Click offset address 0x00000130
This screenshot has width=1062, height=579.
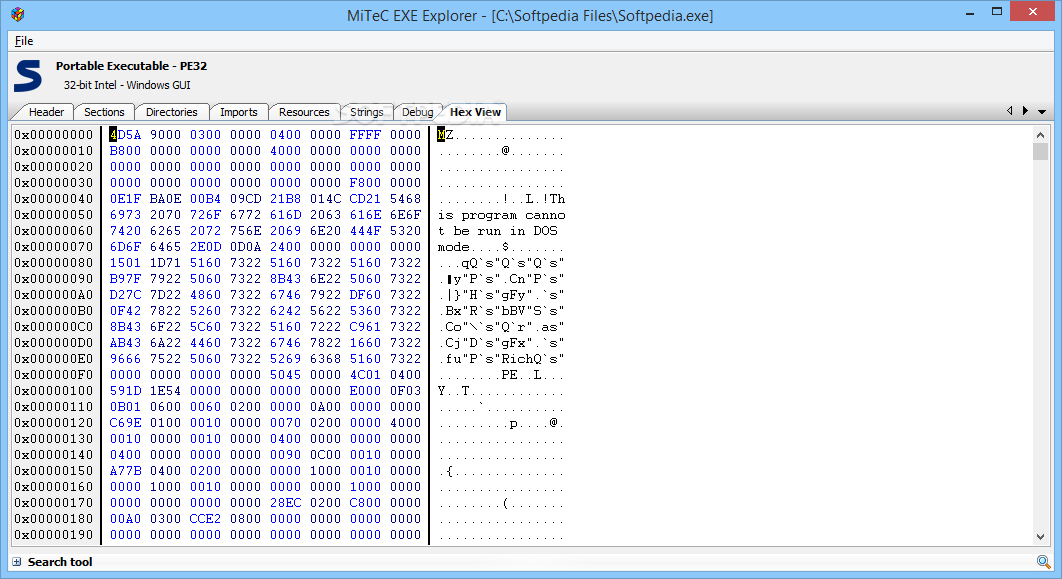click(x=54, y=439)
